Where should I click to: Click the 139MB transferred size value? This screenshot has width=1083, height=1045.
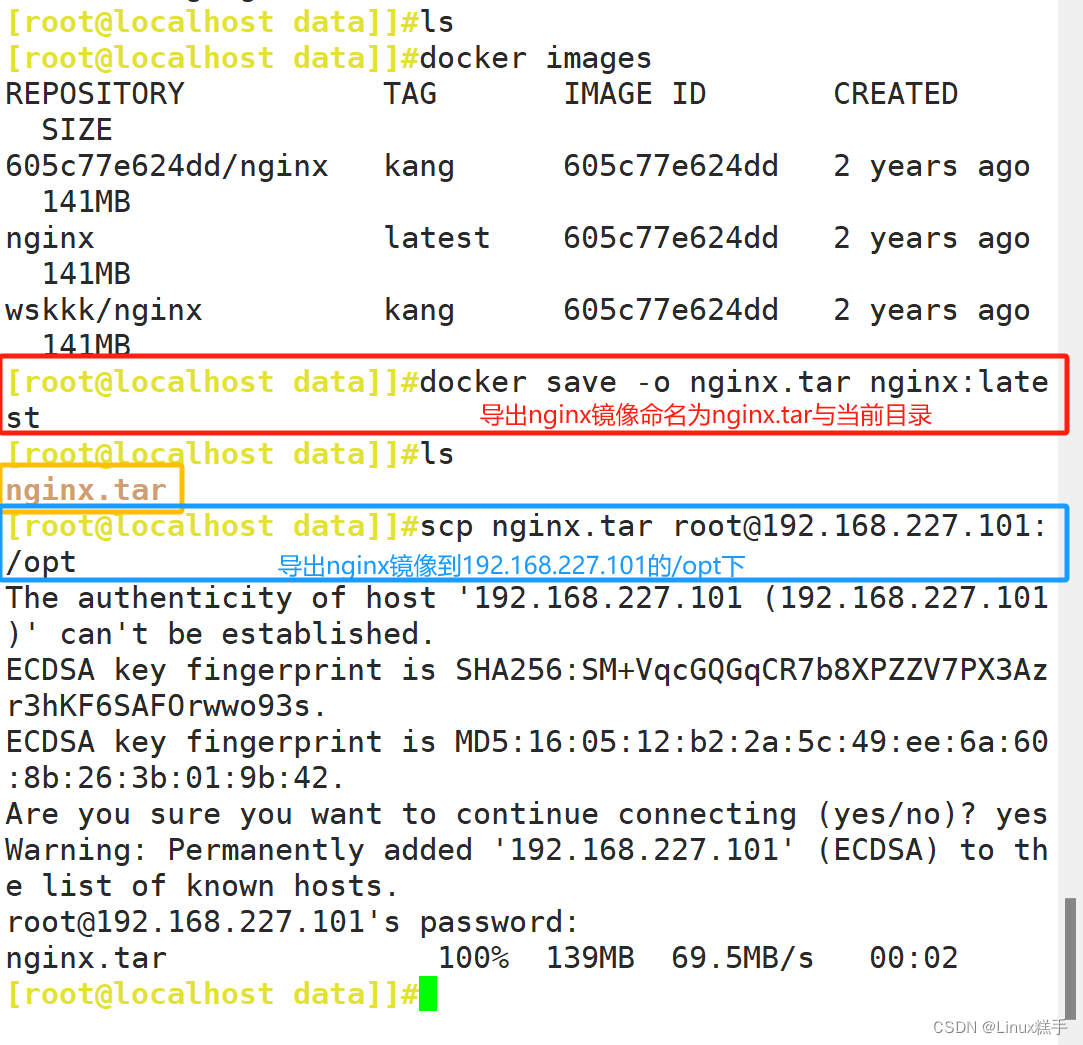pyautogui.click(x=590, y=958)
